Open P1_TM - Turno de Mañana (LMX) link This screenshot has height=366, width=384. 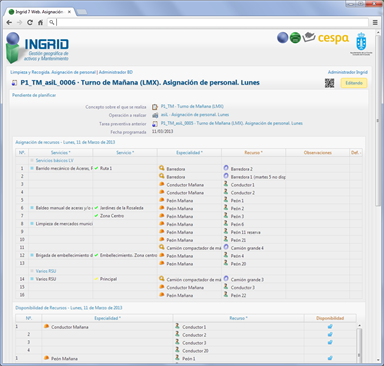[192, 107]
